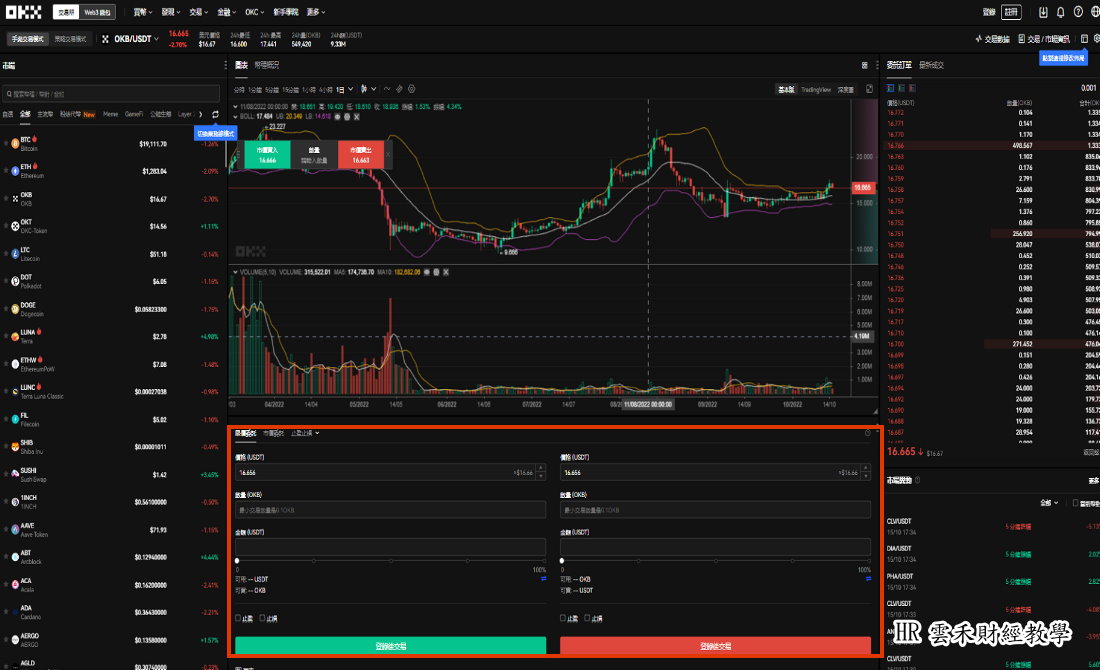Viewport: 1100px width, 670px height.
Task: Open the help question mark icon
Action: coord(1078,12)
